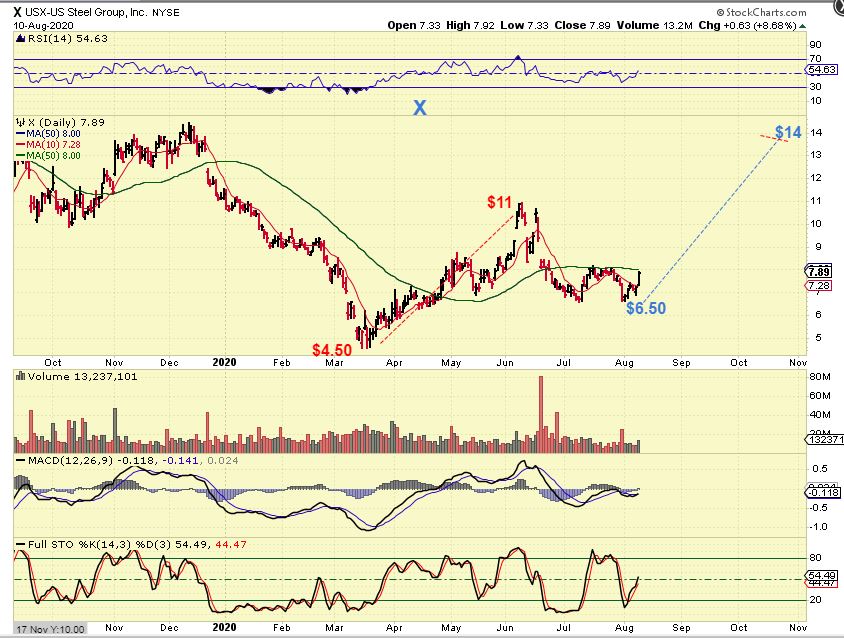
Task: Click the USX-US Steel Group, Inc. title
Action: coord(86,12)
